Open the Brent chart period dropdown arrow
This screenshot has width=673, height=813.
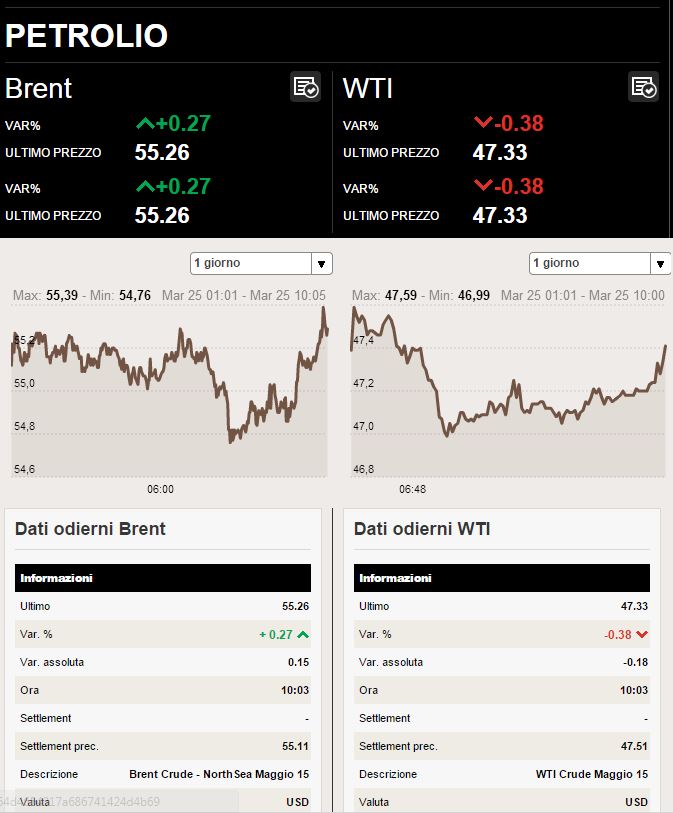tap(321, 263)
